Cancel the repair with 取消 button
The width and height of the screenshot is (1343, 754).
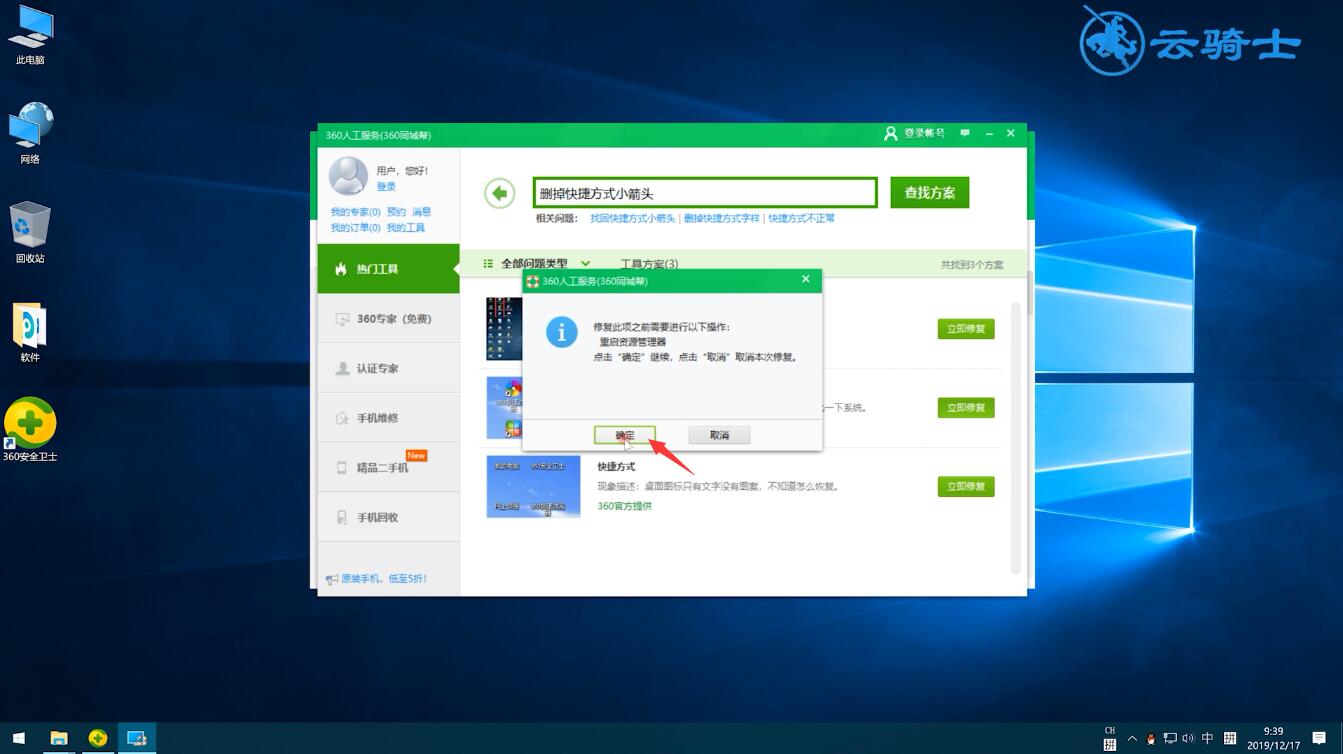[719, 435]
